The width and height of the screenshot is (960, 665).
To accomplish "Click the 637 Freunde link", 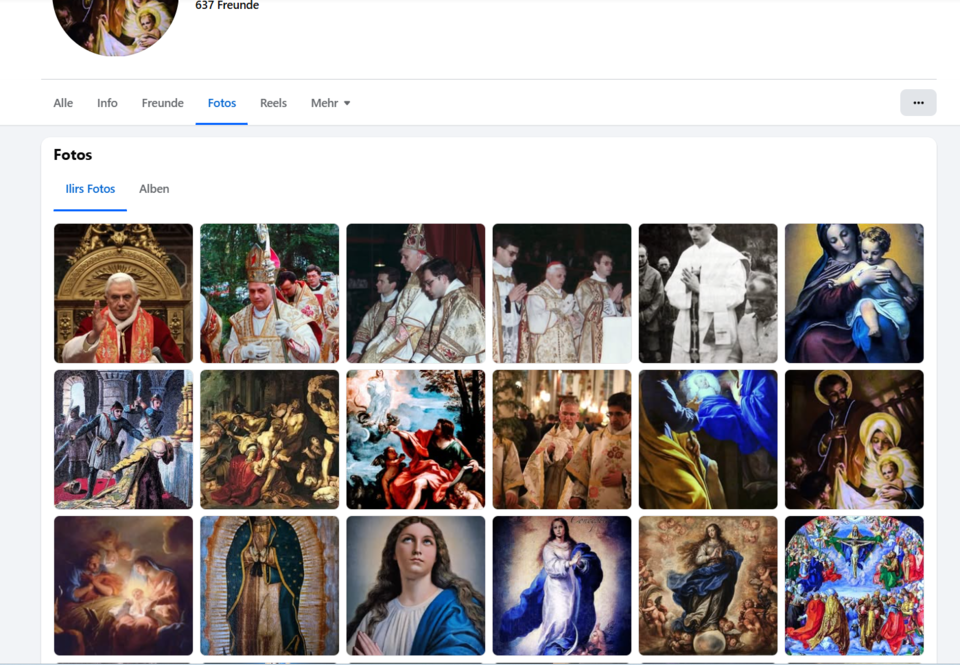I will click(x=227, y=6).
